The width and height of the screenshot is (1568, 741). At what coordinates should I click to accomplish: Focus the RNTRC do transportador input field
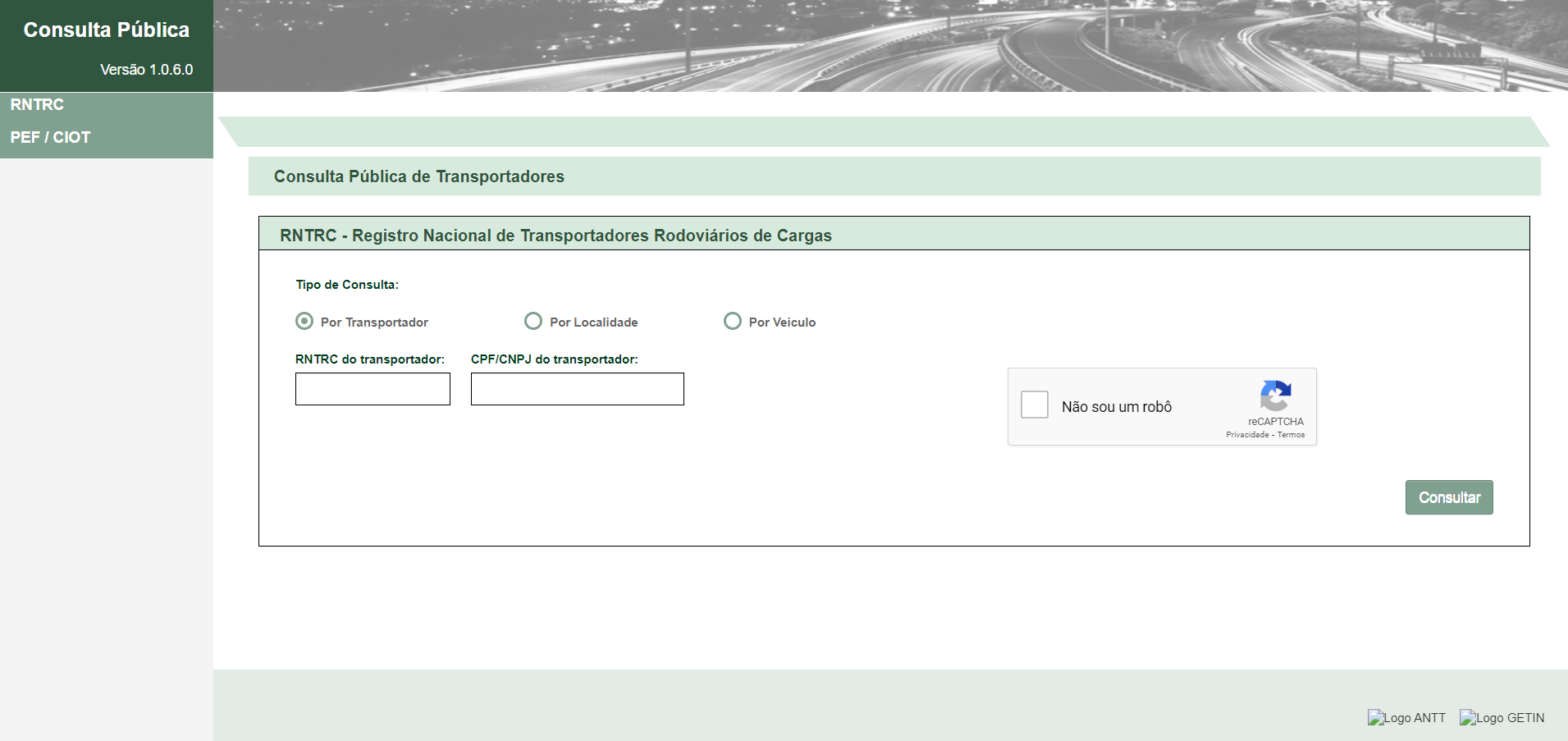coord(373,389)
